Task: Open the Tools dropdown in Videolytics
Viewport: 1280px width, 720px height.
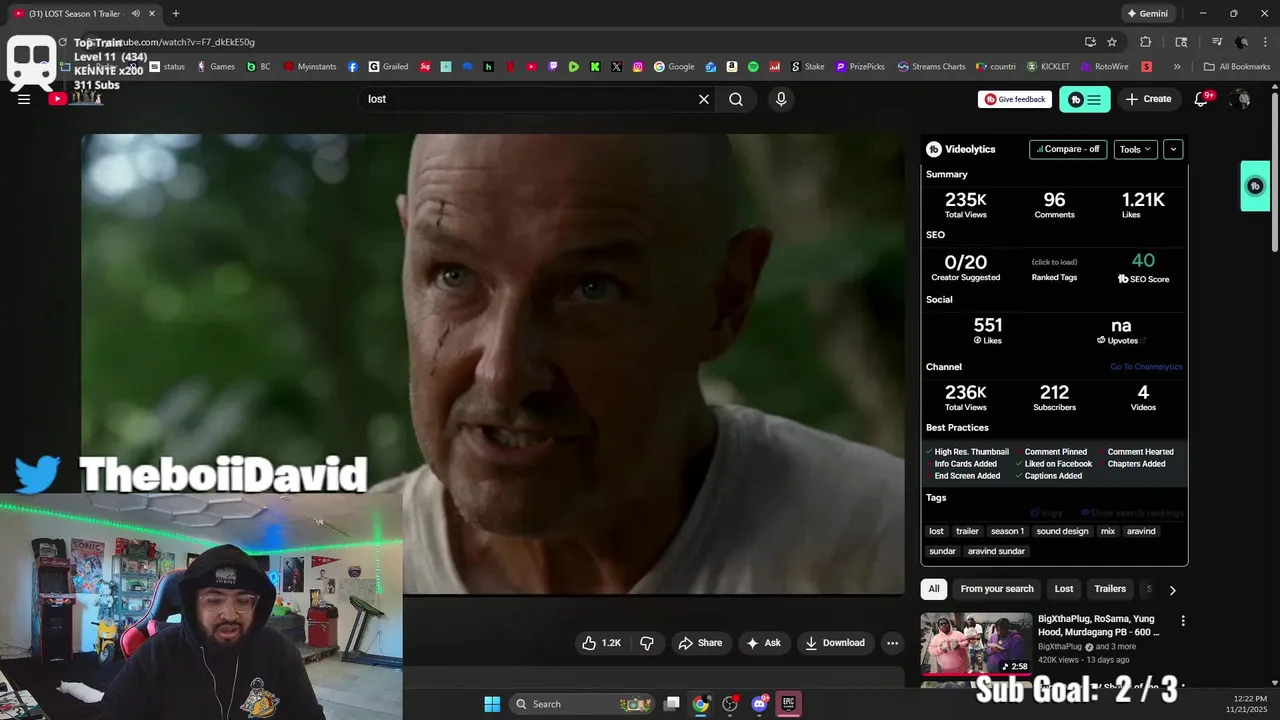Action: click(1135, 149)
